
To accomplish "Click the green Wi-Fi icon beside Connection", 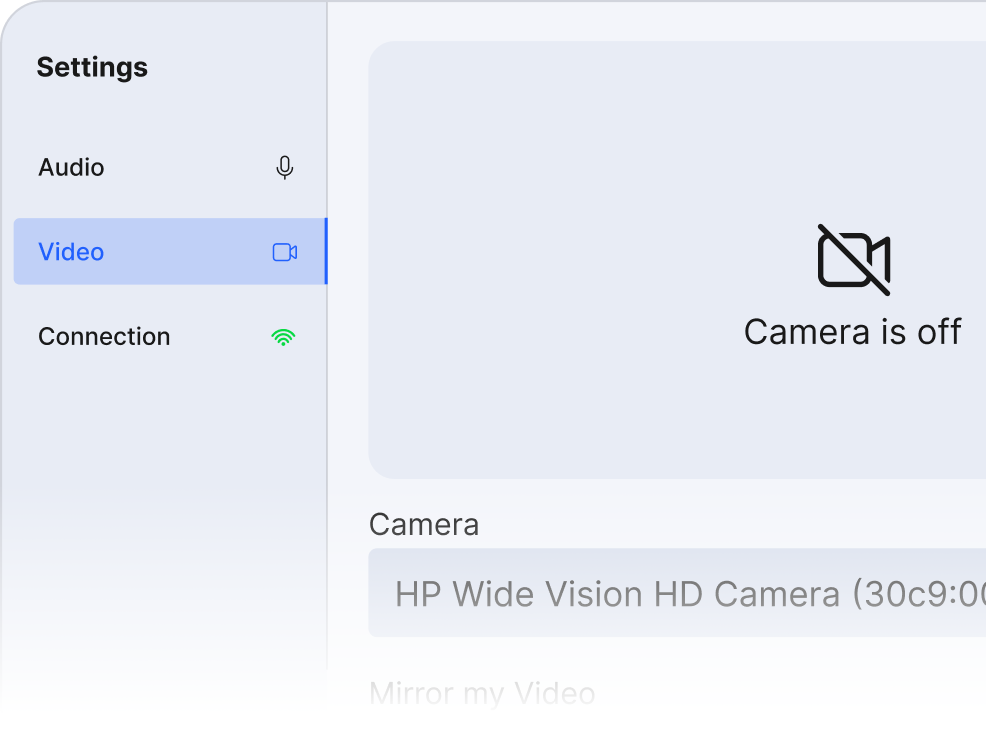I will (x=284, y=337).
